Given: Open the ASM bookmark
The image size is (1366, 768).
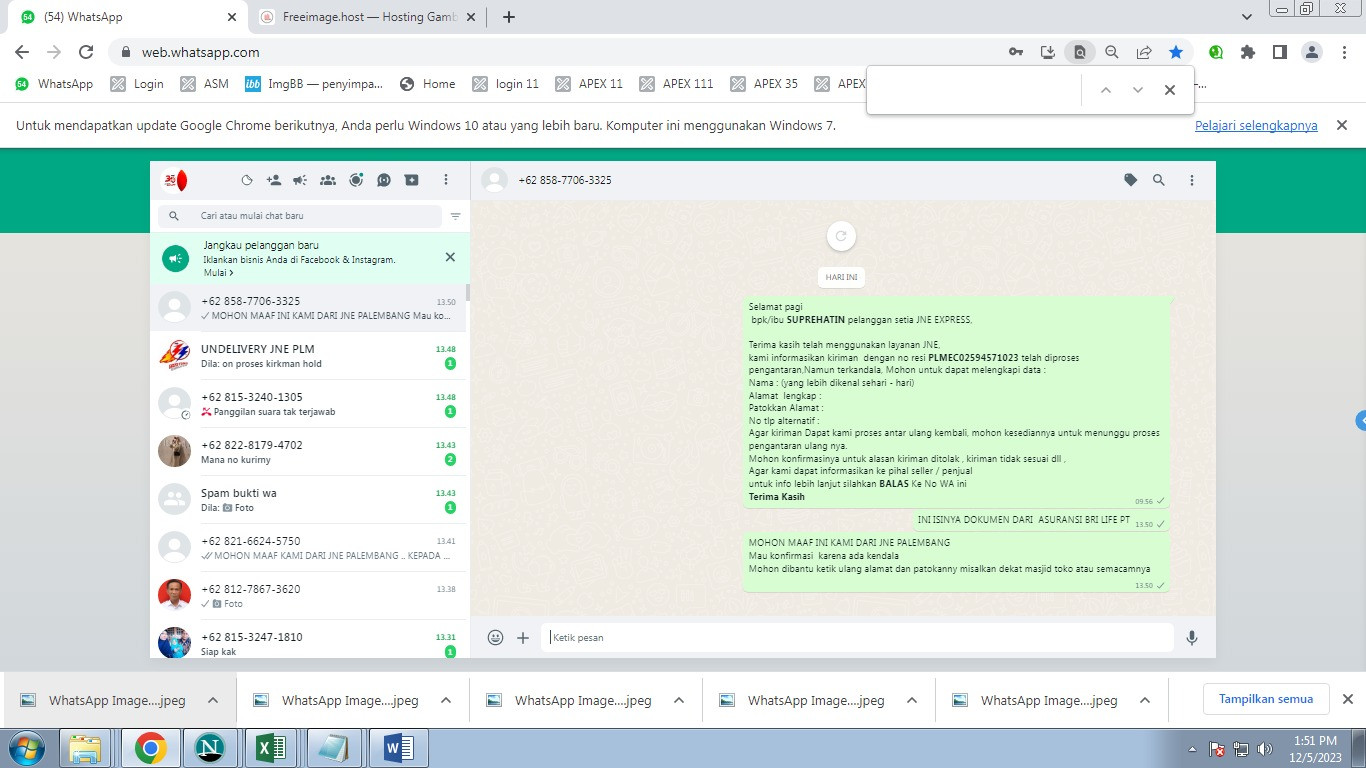Looking at the screenshot, I should point(205,84).
